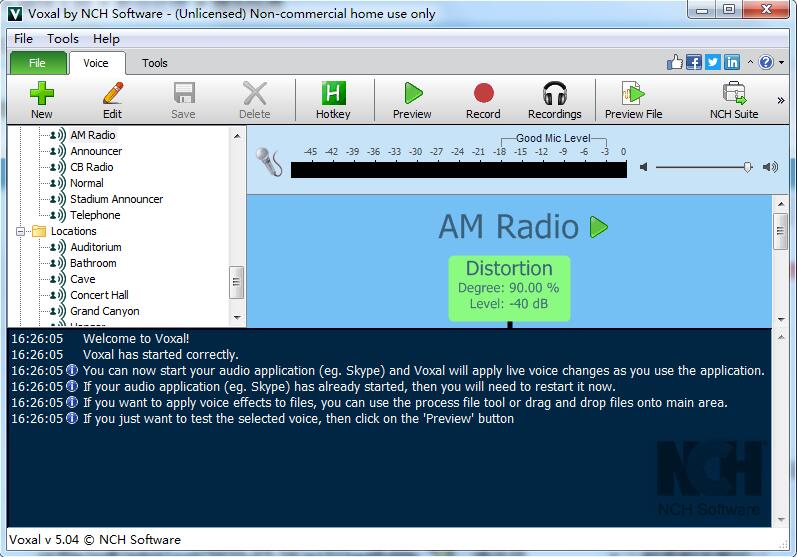The height and width of the screenshot is (557, 797).
Task: Open NCH Suite from the toolbar
Action: point(734,95)
